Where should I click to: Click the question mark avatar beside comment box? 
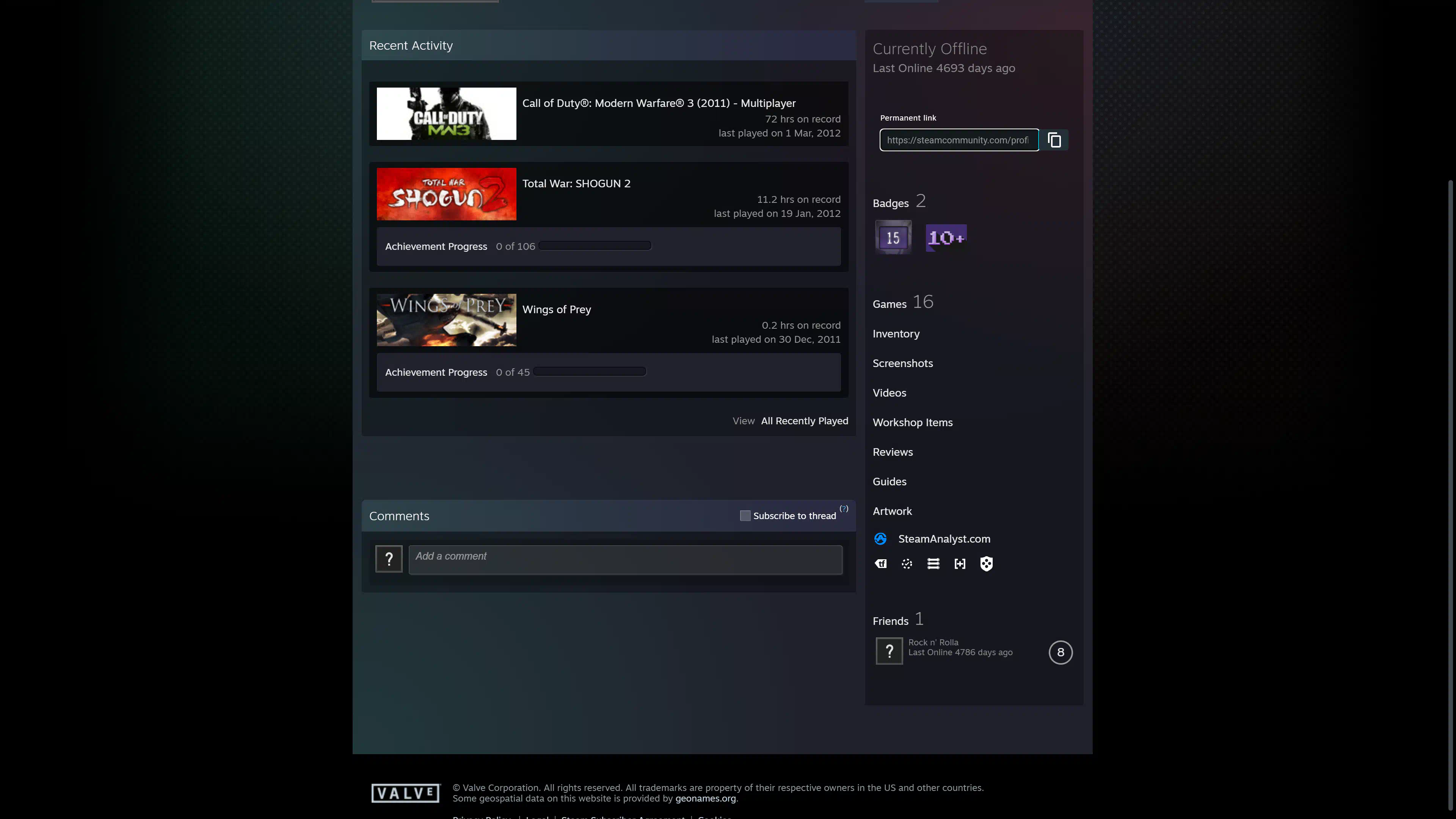click(389, 559)
